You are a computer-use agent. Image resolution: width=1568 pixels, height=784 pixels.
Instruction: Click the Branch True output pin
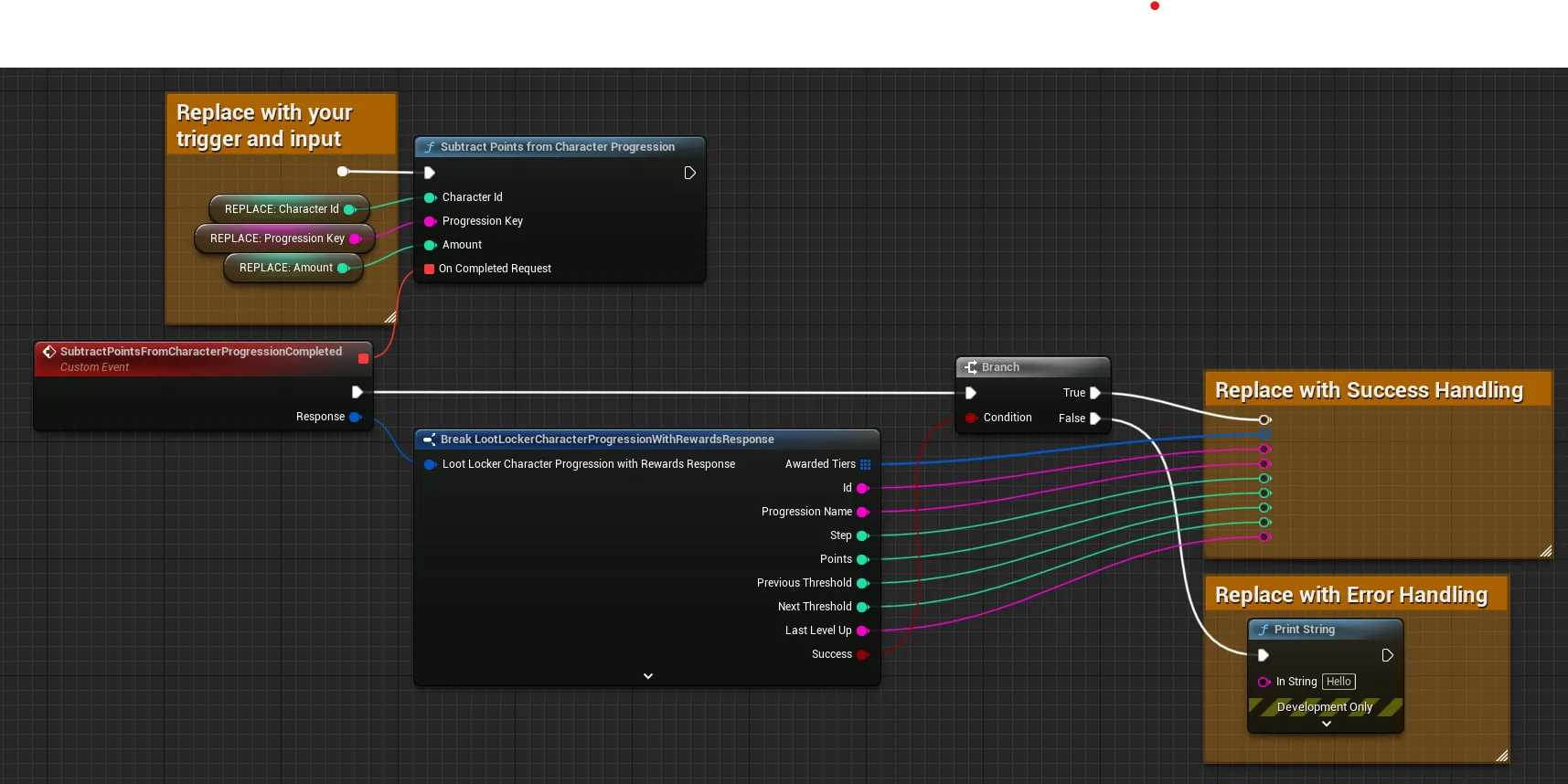(1095, 393)
